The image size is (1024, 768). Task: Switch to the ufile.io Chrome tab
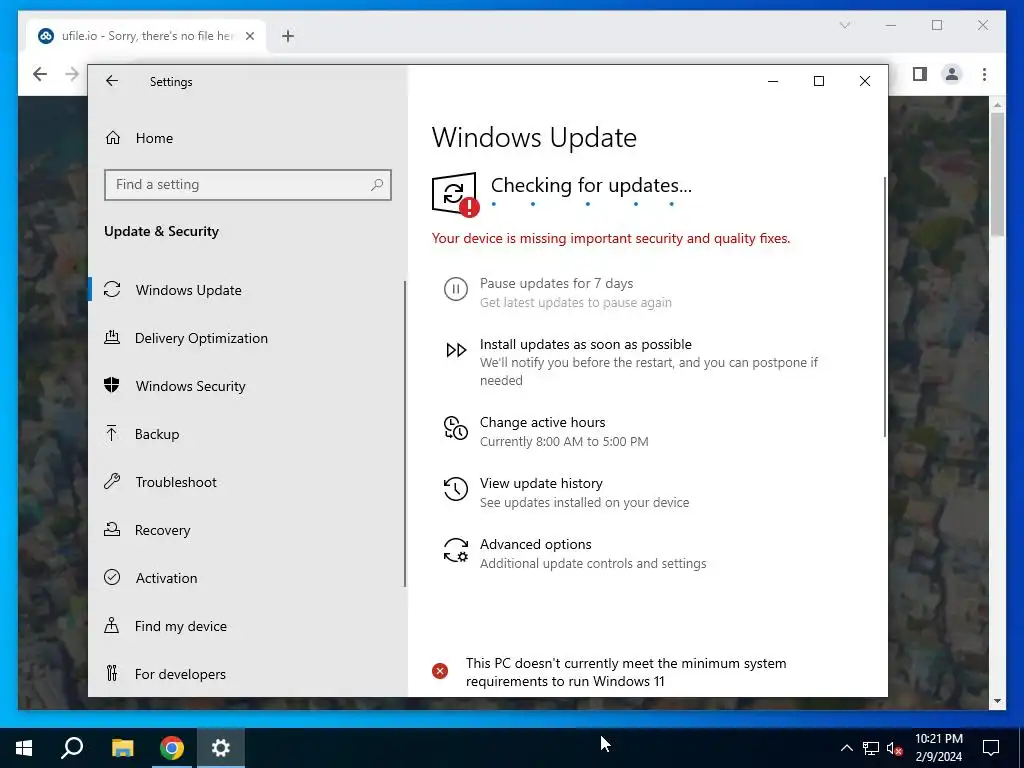tap(146, 36)
